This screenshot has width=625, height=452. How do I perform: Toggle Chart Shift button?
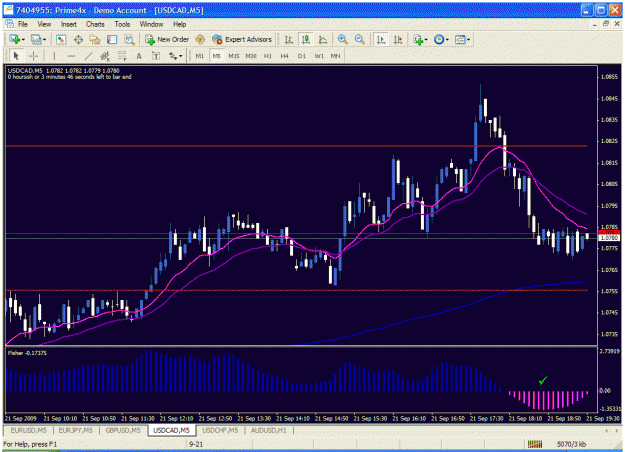398,39
